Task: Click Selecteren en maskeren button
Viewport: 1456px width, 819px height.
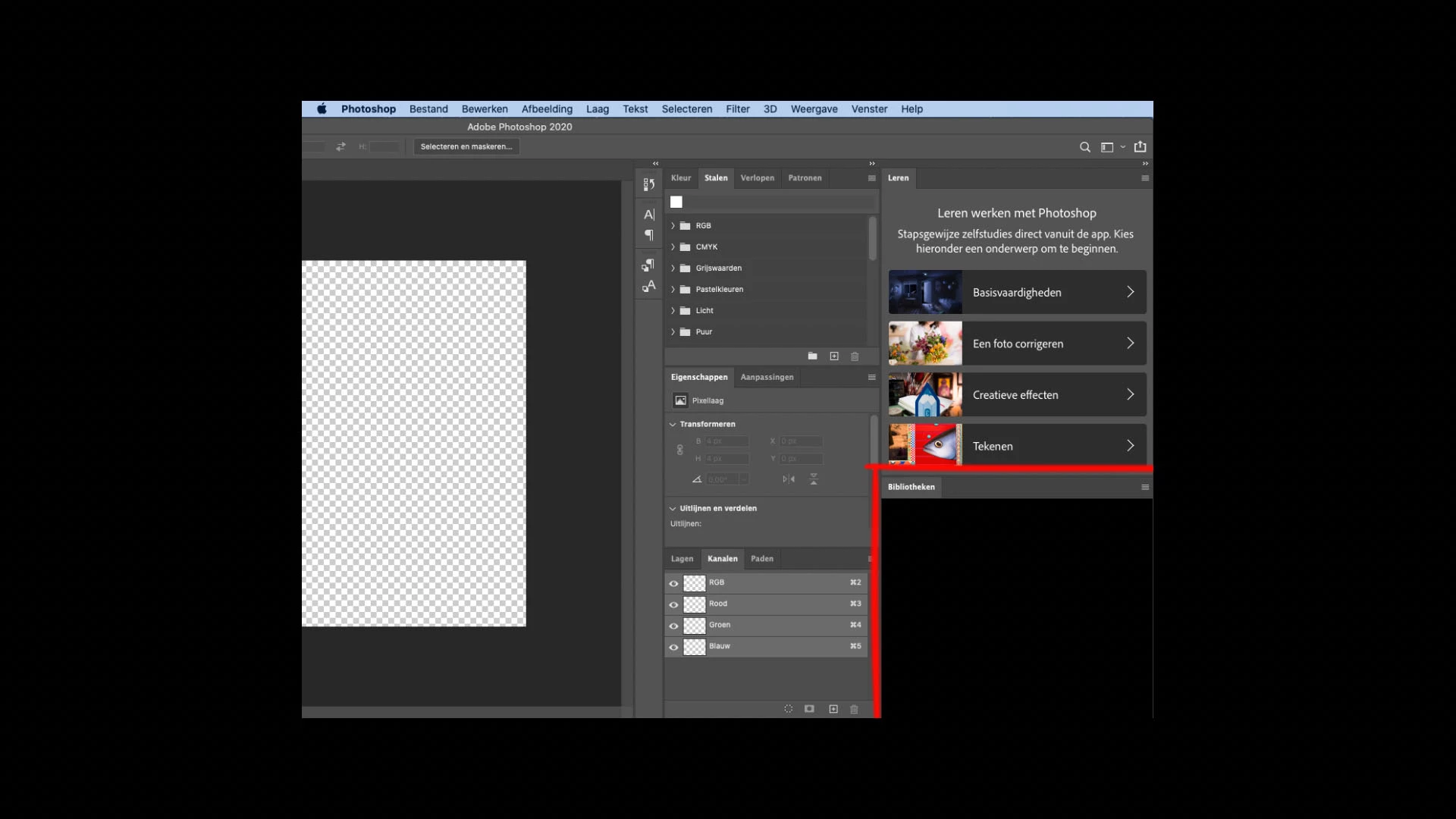Action: [x=466, y=147]
